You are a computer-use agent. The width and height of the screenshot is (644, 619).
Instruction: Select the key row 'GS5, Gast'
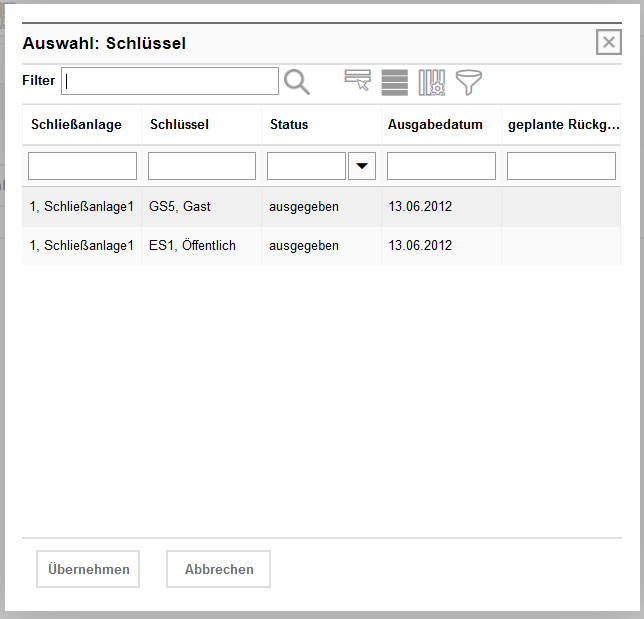[x=321, y=207]
